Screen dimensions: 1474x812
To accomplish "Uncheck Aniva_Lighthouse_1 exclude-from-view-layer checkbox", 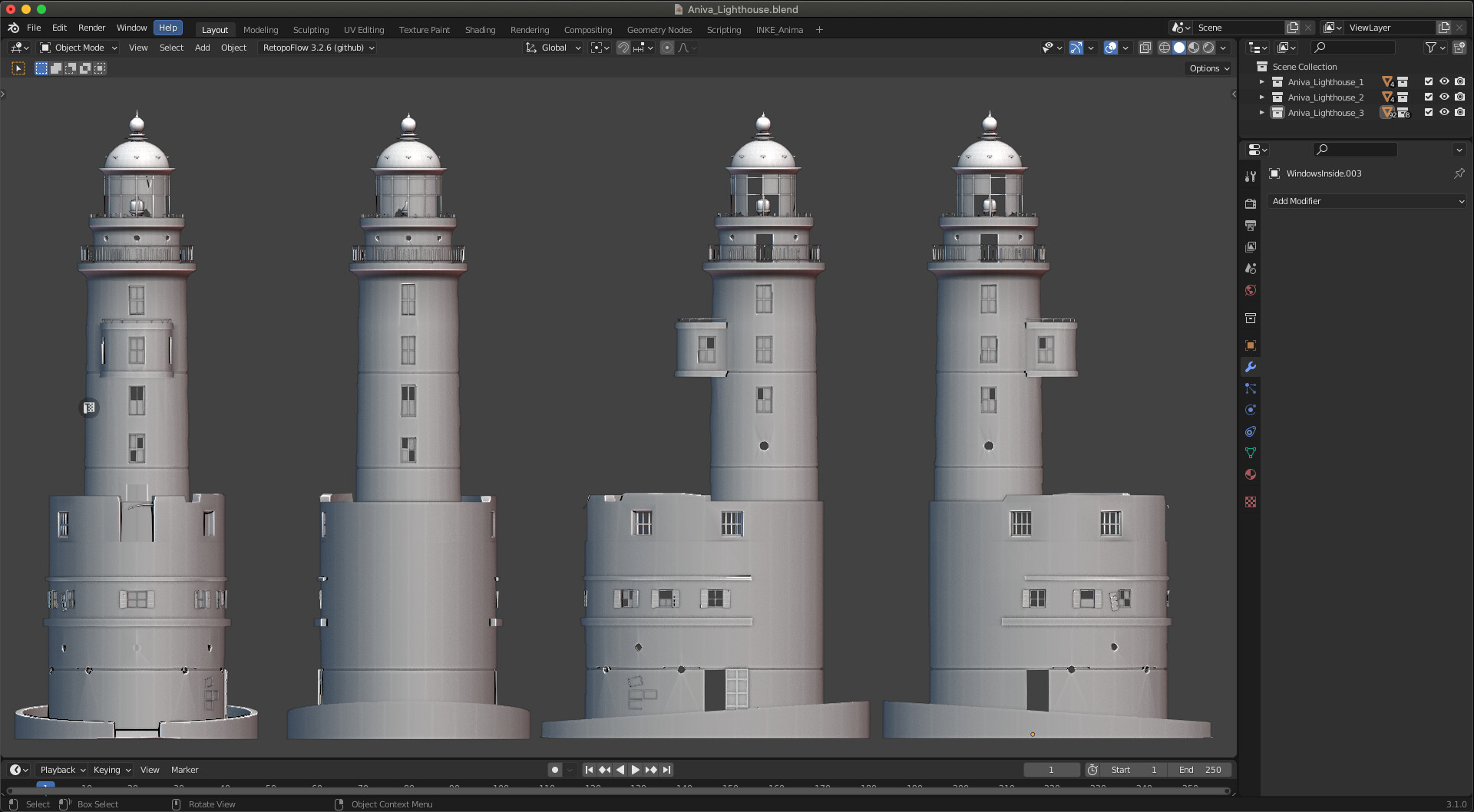I will click(x=1429, y=81).
